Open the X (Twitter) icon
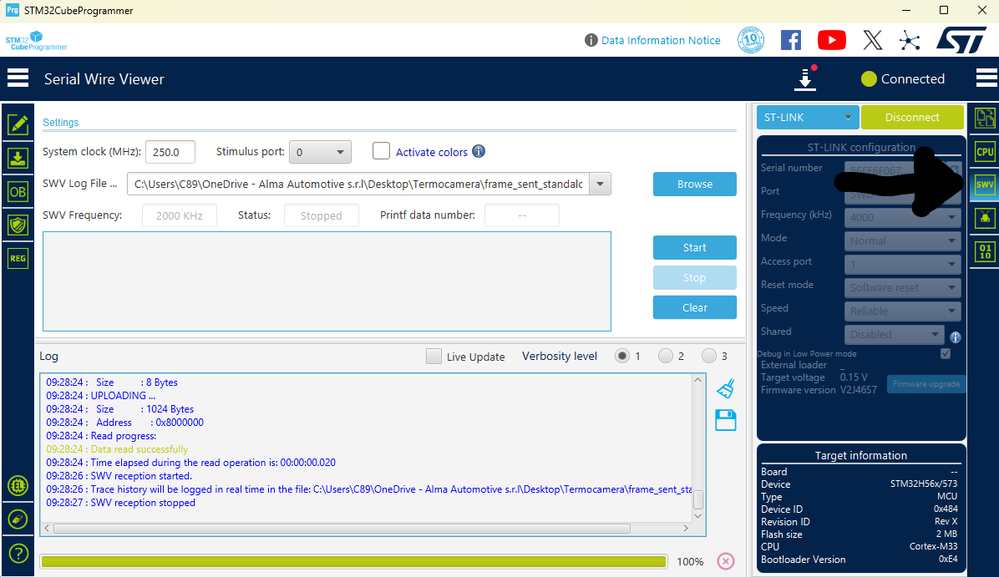The image size is (999, 577). (873, 40)
